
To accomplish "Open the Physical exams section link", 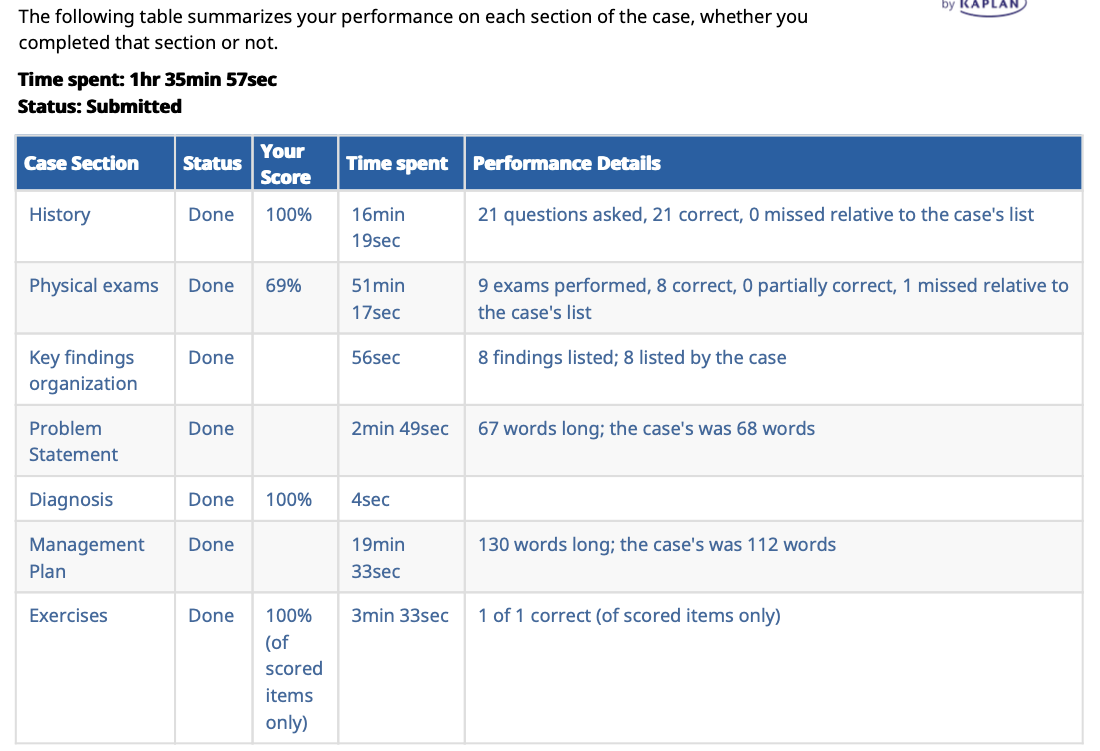I will coord(93,286).
